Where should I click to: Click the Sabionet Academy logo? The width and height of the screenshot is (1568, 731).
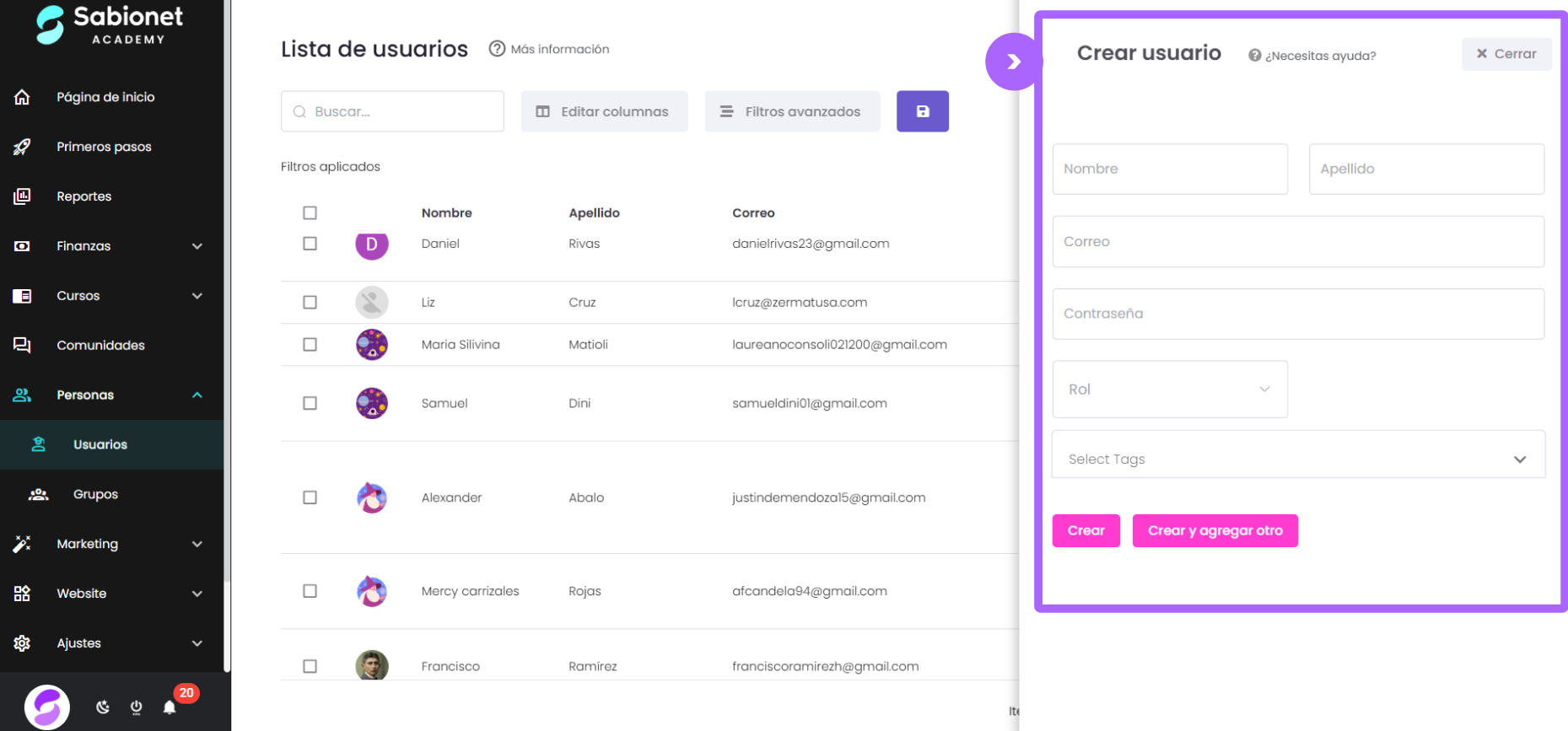(x=110, y=24)
